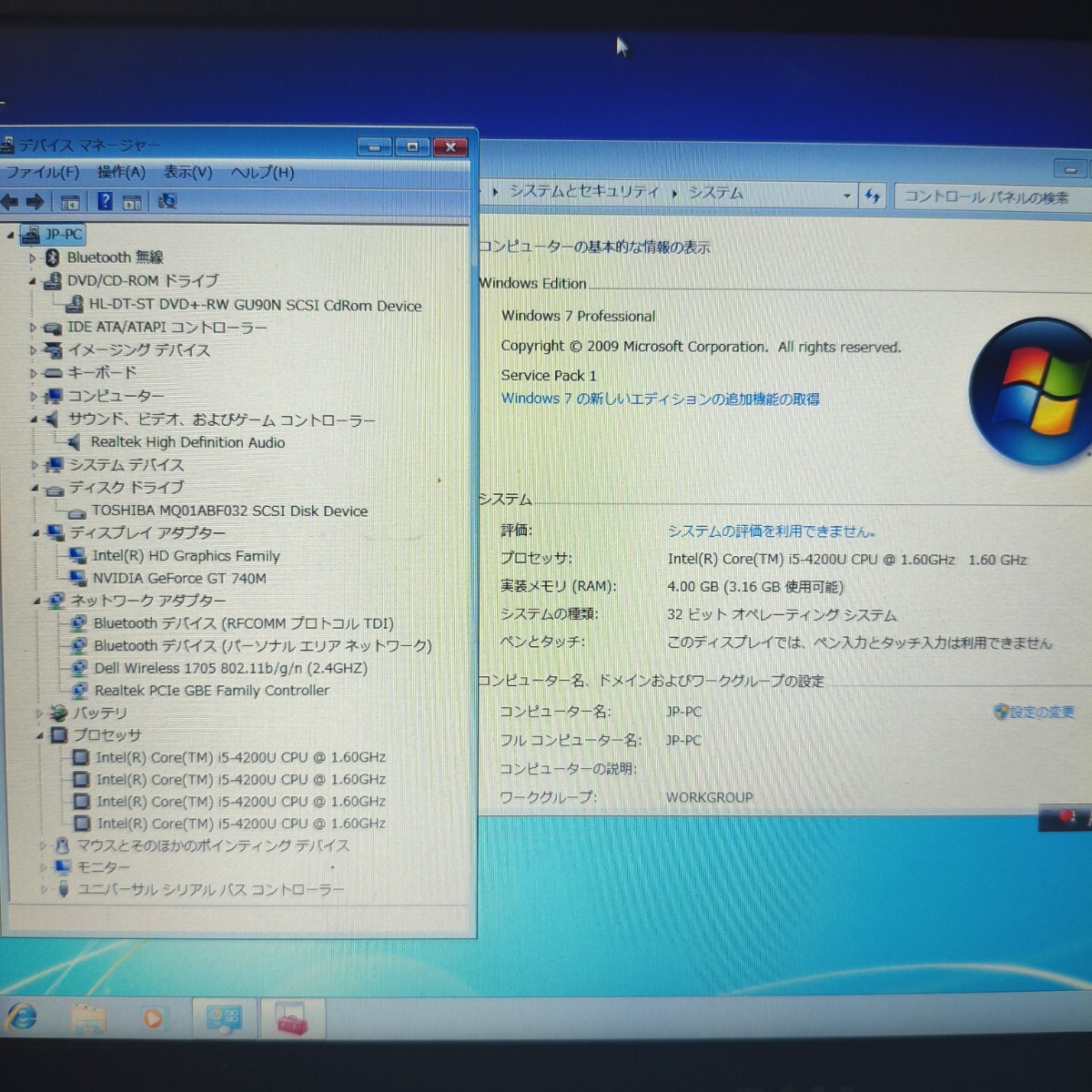Viewport: 1092px width, 1092px height.
Task: Click Windows 7 の新しいエディションの追加機能の取得 link
Action: tap(660, 399)
